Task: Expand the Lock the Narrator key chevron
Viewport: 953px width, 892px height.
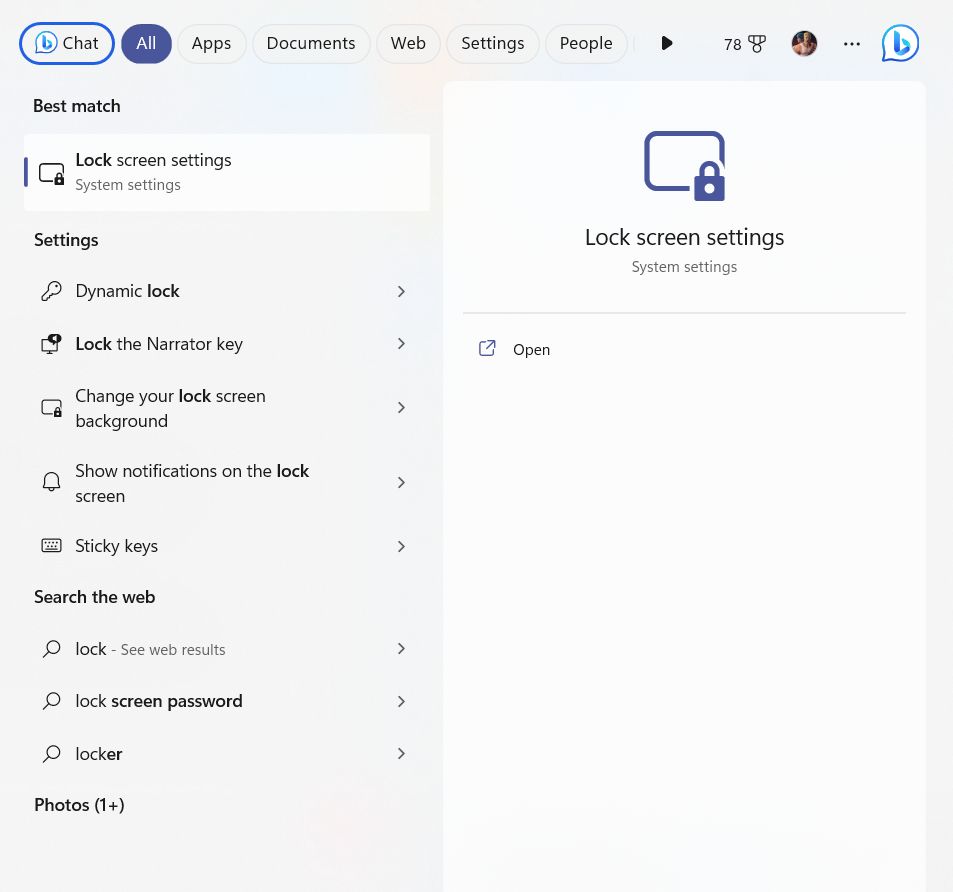Action: click(x=401, y=344)
